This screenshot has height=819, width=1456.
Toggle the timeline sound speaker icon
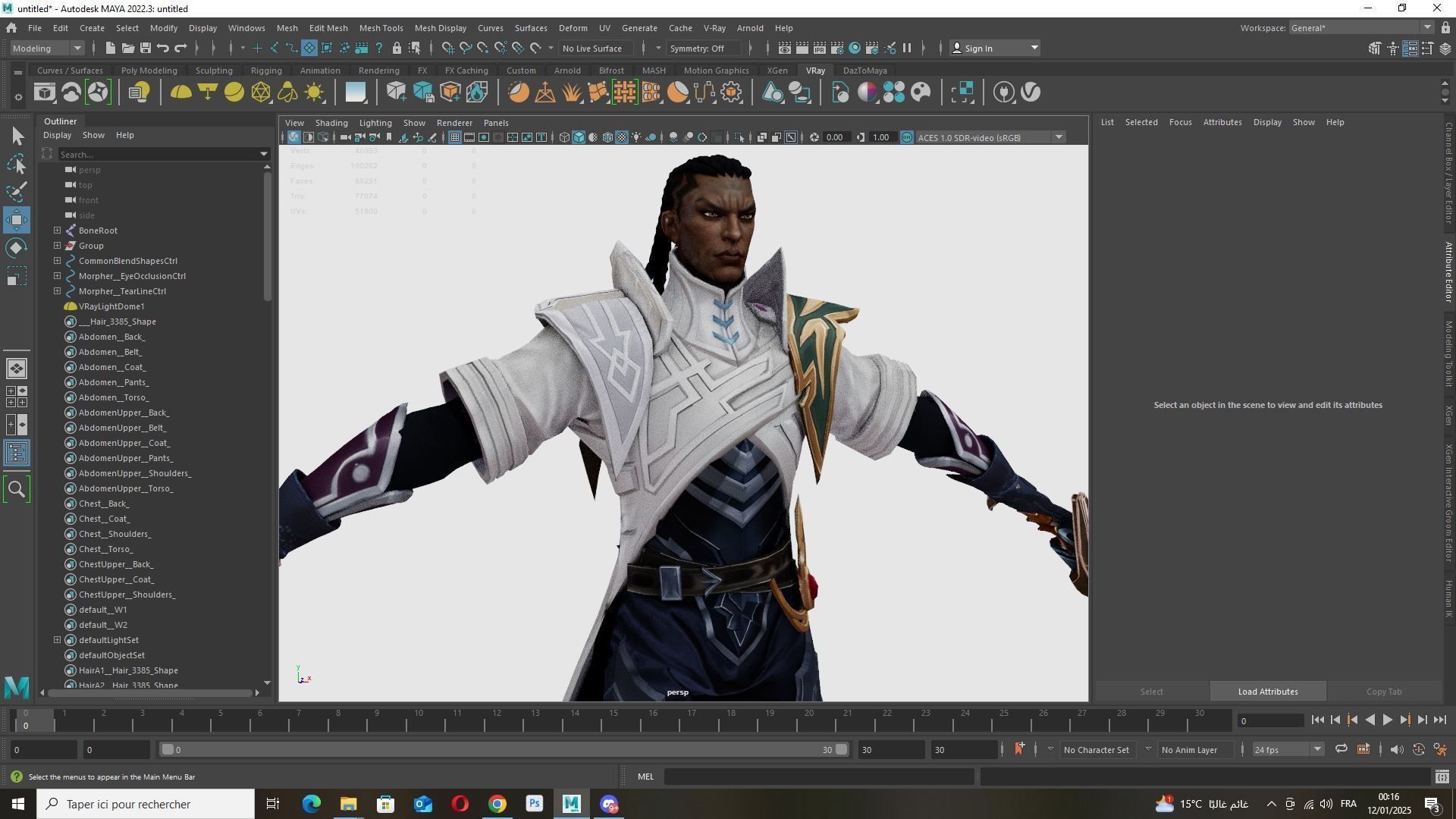tap(1396, 750)
